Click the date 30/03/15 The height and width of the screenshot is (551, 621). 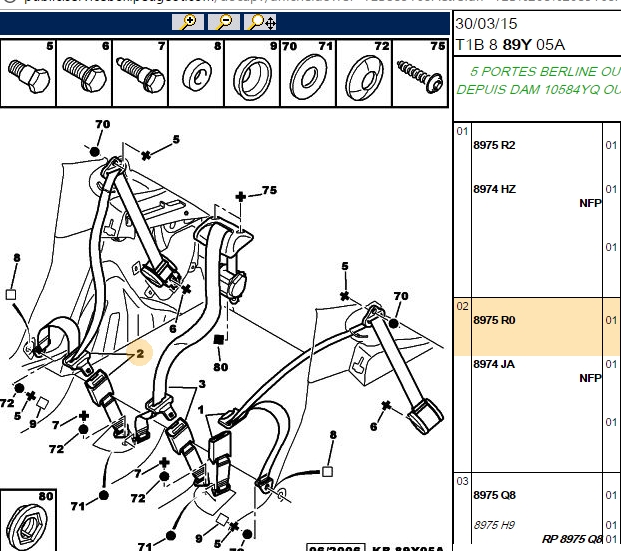pos(486,24)
